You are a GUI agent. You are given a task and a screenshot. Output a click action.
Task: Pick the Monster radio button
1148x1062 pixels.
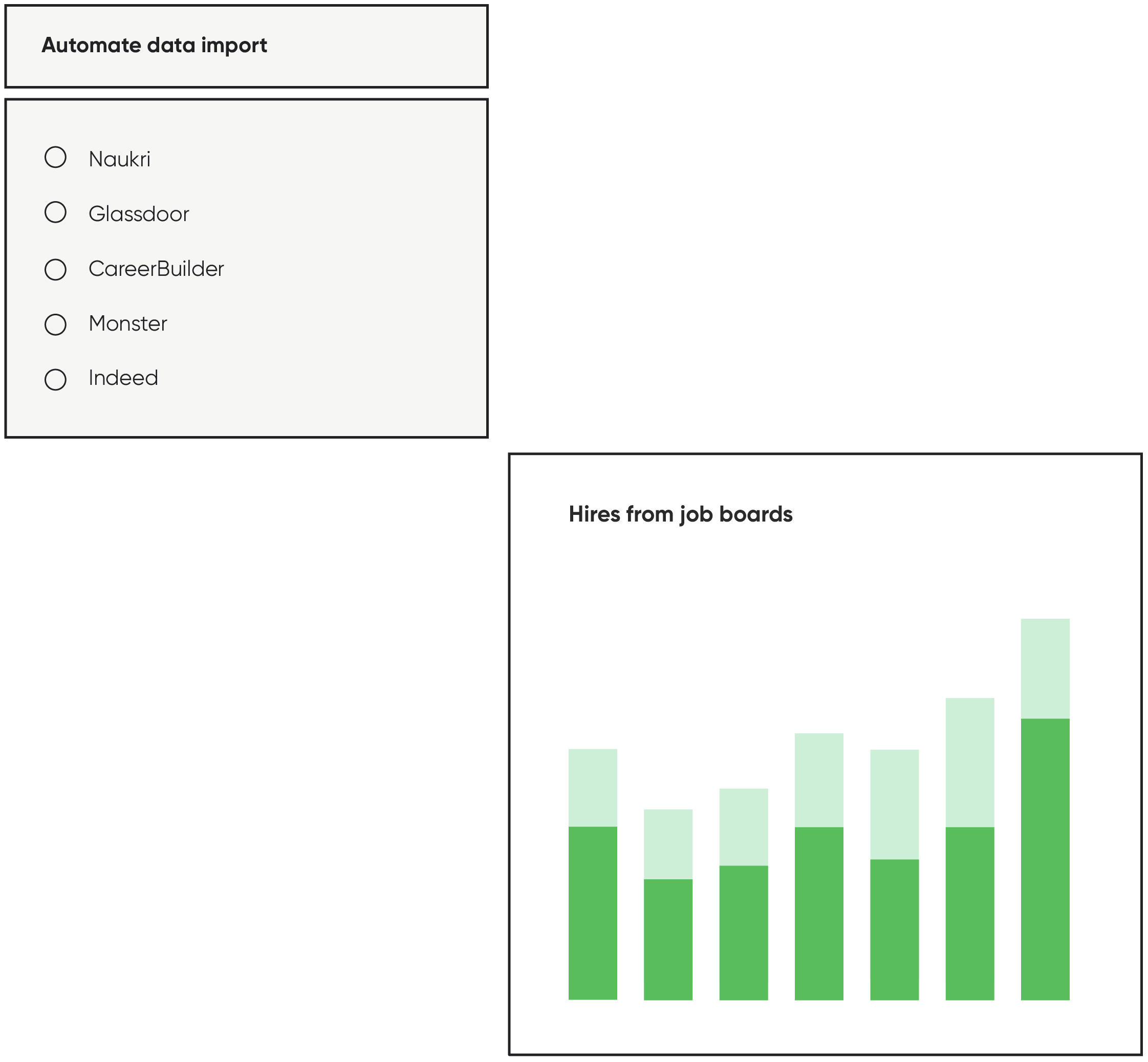point(55,324)
